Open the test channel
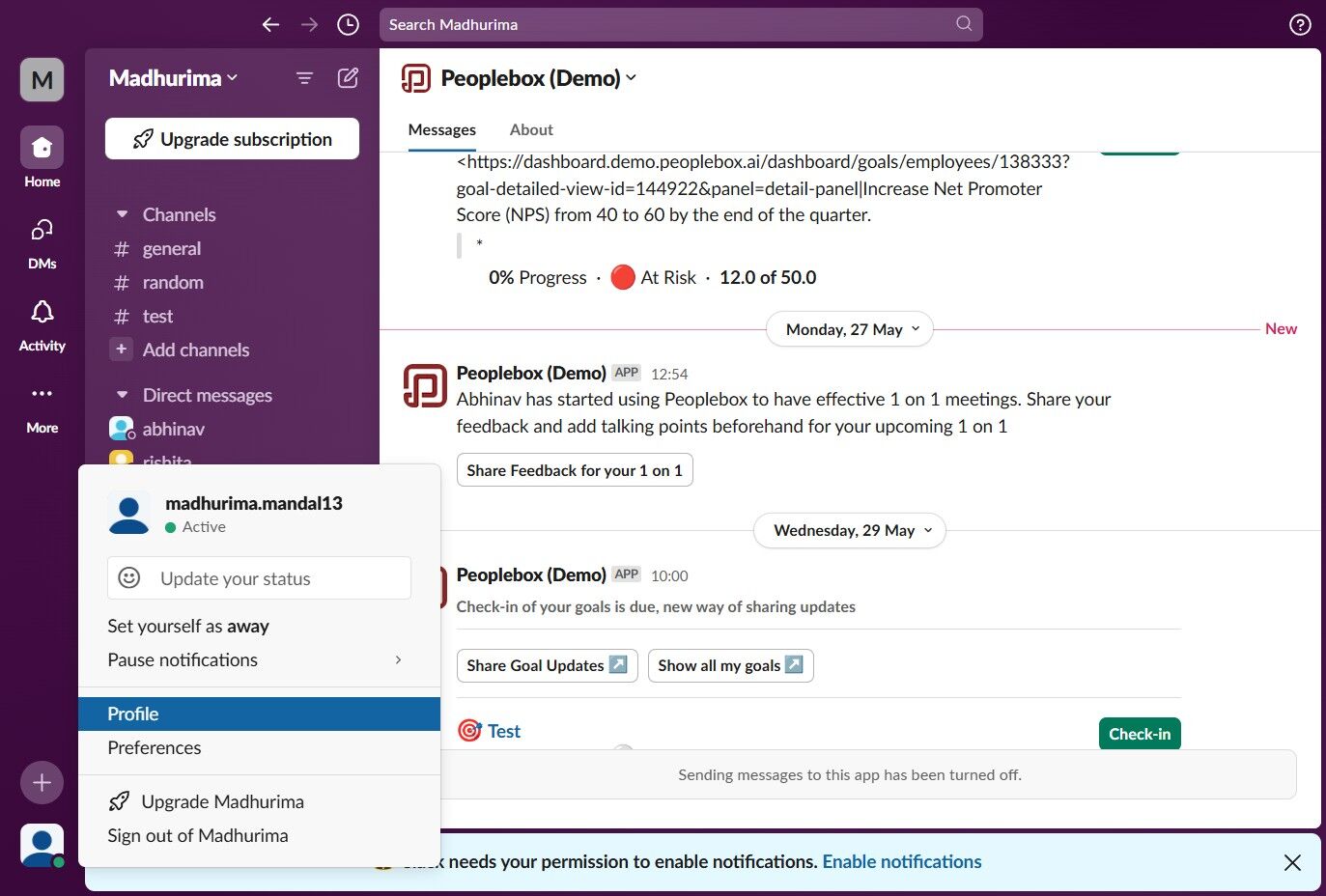Image resolution: width=1326 pixels, height=896 pixels. tap(157, 316)
